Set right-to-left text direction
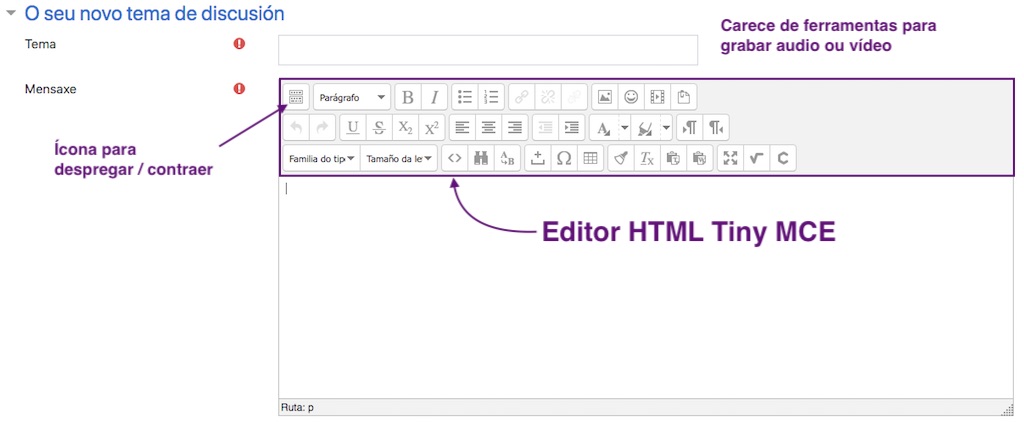Image resolution: width=1024 pixels, height=422 pixels. point(716,128)
